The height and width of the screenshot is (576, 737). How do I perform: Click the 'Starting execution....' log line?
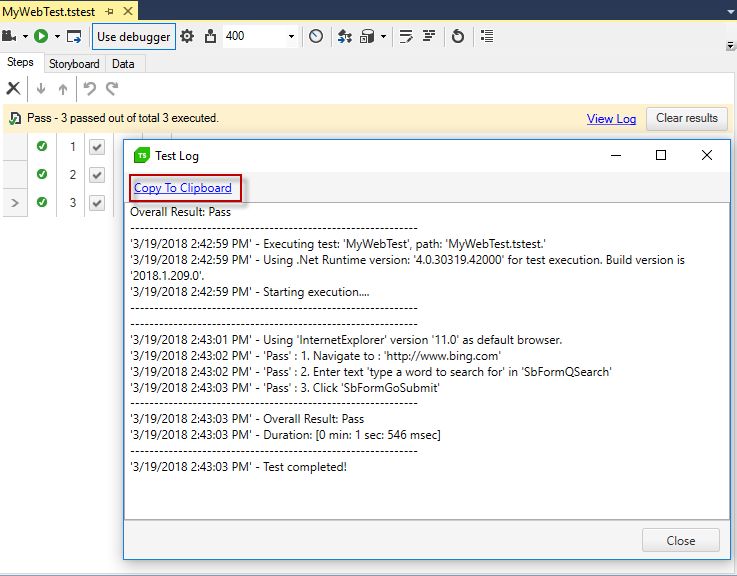pos(250,292)
